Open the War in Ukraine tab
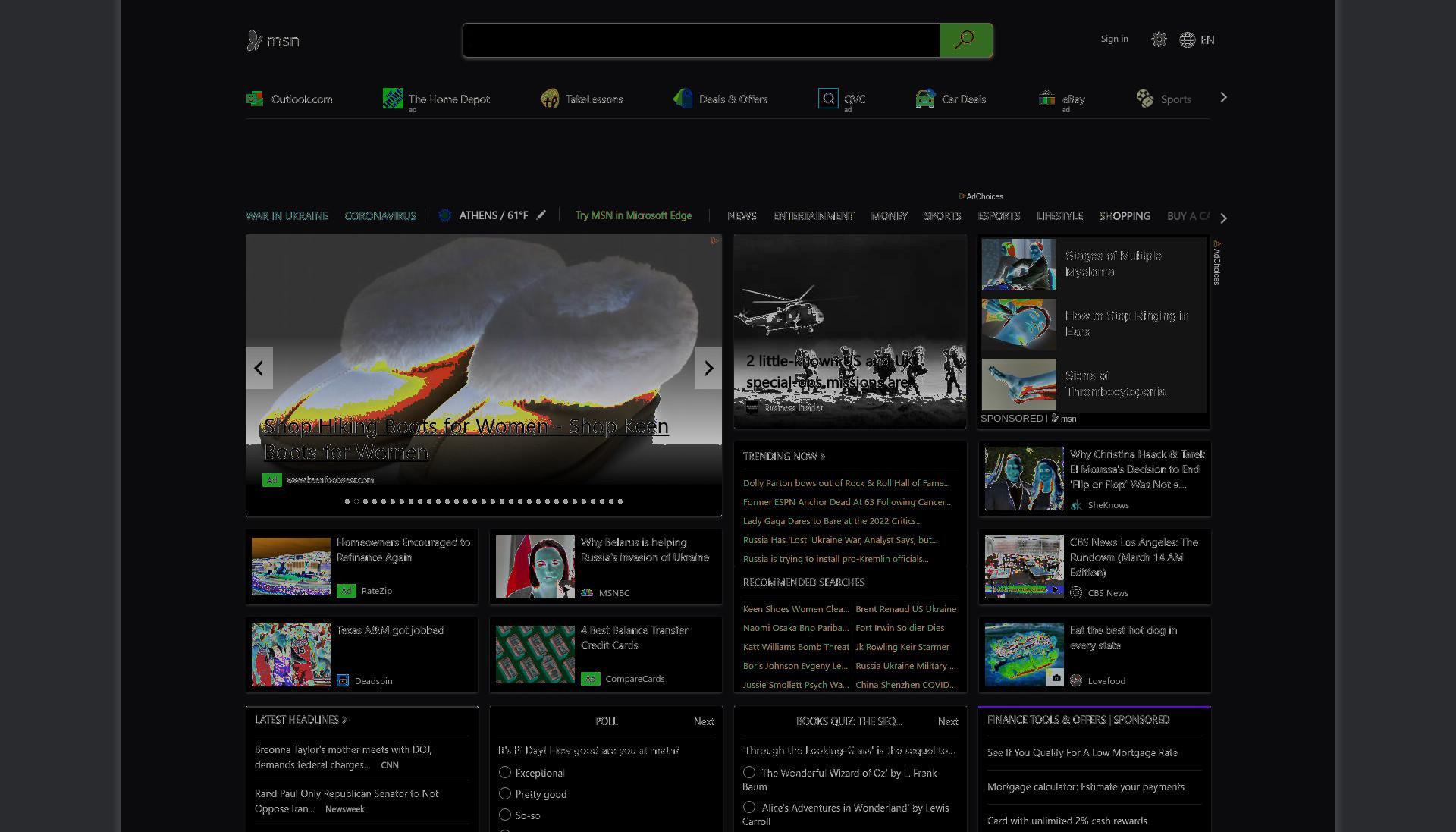Image resolution: width=1456 pixels, height=832 pixels. pyautogui.click(x=287, y=215)
